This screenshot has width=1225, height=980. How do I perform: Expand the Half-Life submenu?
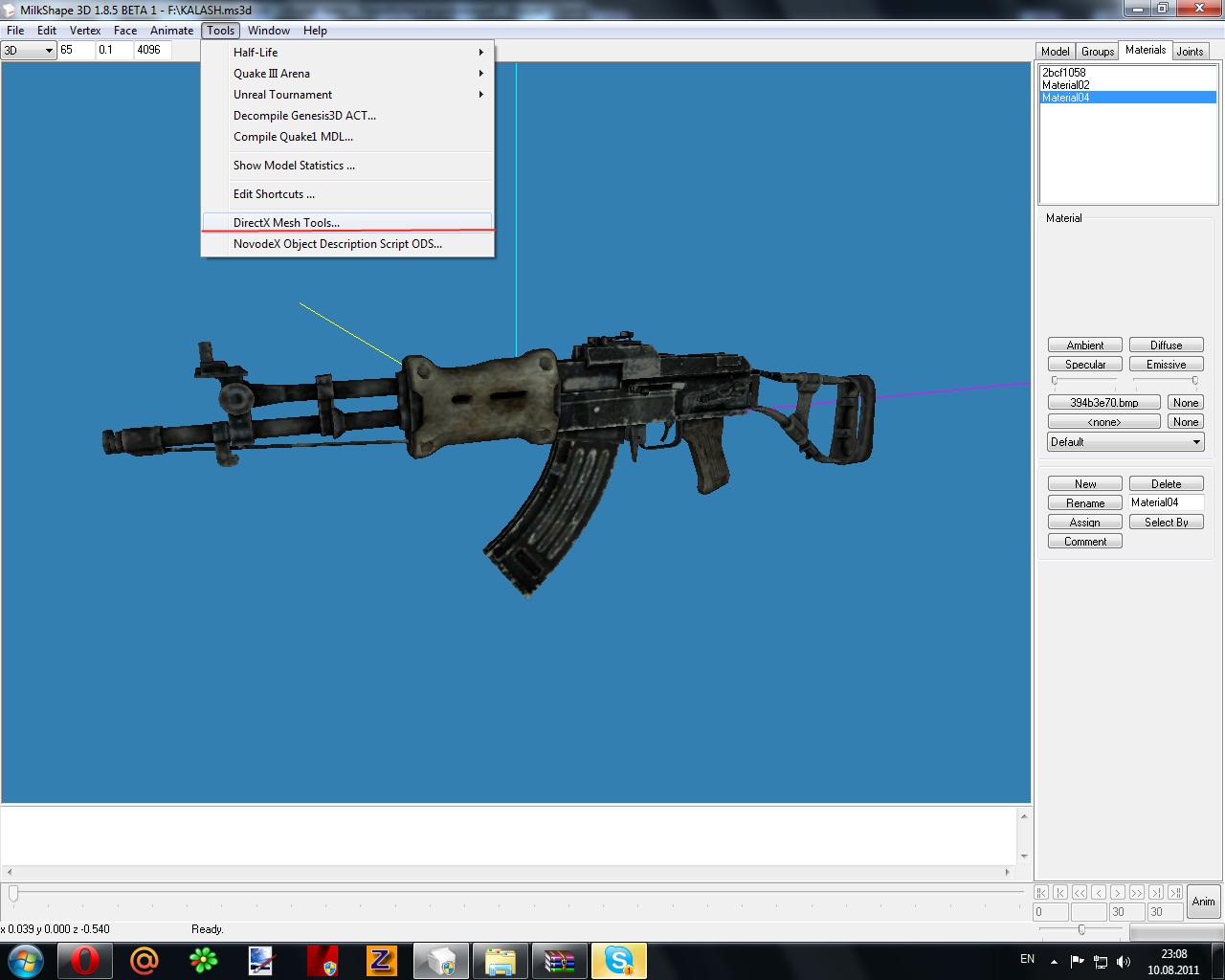(347, 53)
